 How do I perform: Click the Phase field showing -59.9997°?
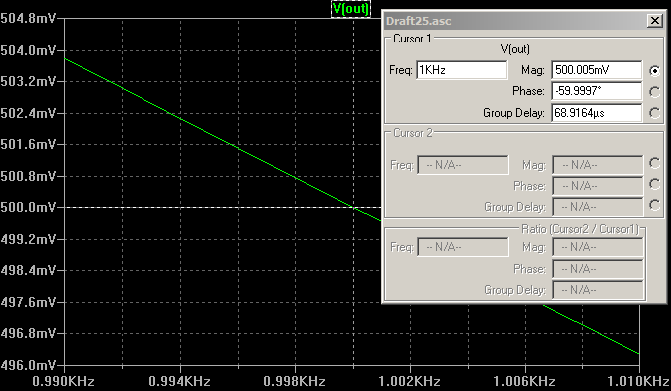(597, 91)
